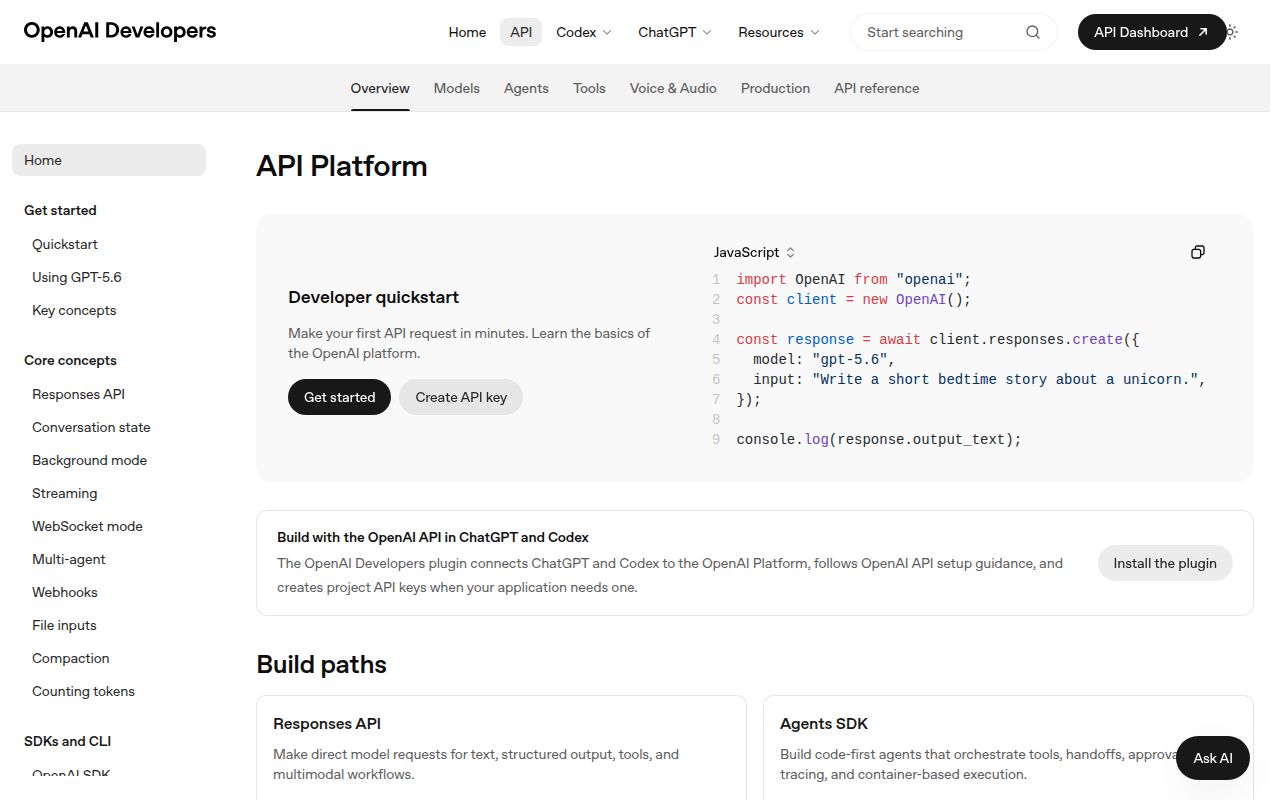Copy the code sample with copy icon
Image resolution: width=1280 pixels, height=800 pixels.
[x=1198, y=252]
